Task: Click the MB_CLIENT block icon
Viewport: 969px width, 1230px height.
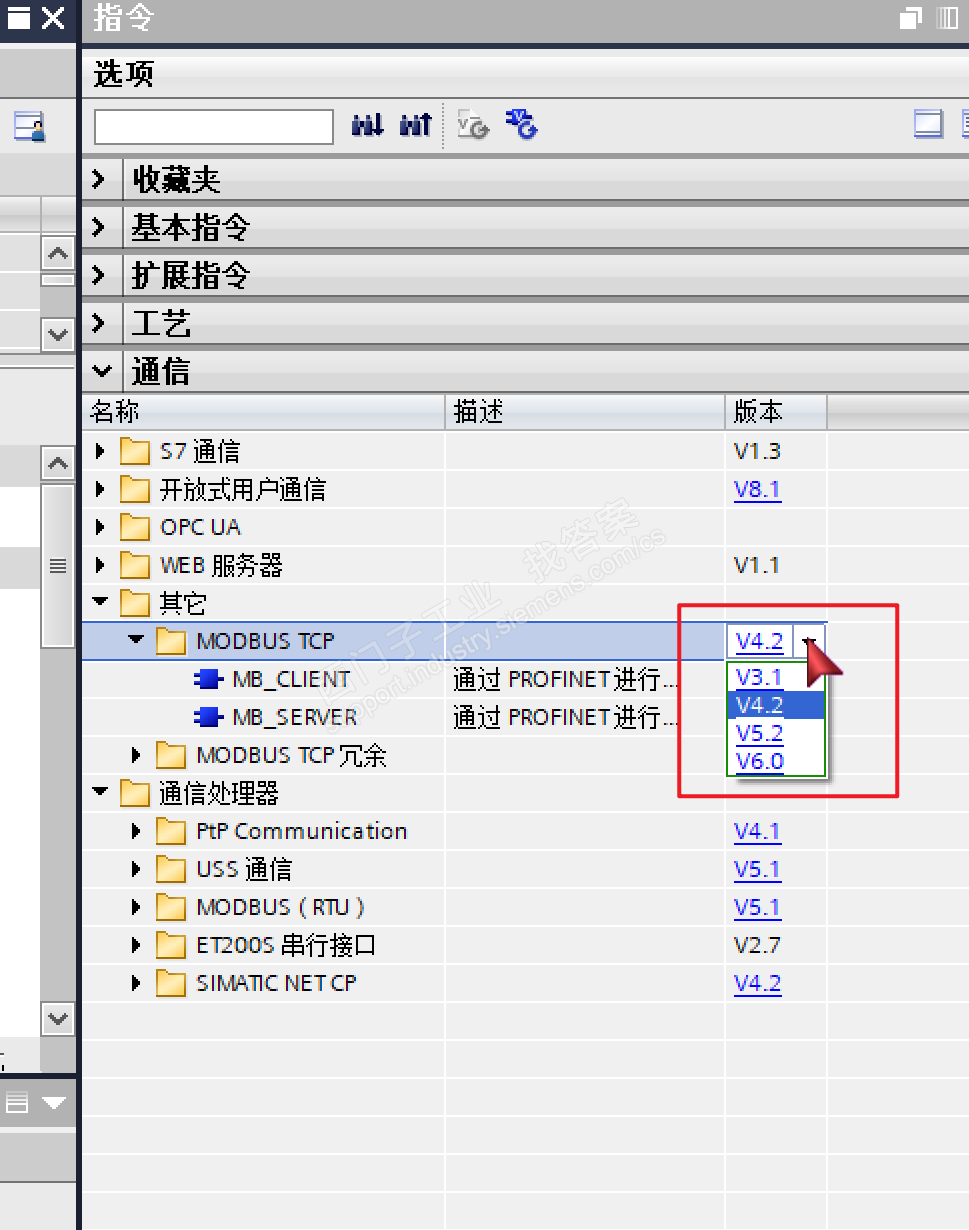Action: (208, 679)
